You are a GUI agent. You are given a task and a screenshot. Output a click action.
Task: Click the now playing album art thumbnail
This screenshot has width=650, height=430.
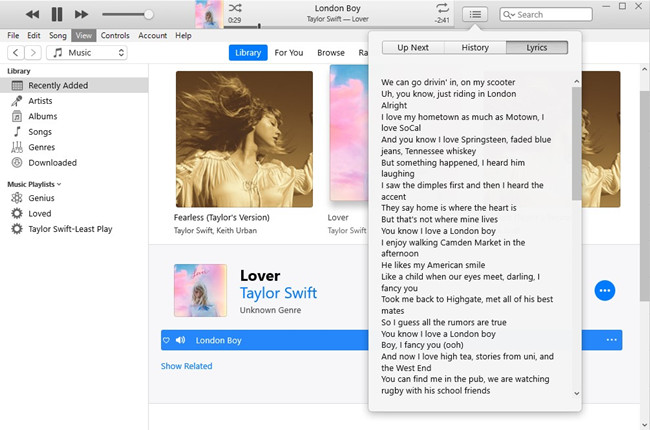[x=209, y=15]
